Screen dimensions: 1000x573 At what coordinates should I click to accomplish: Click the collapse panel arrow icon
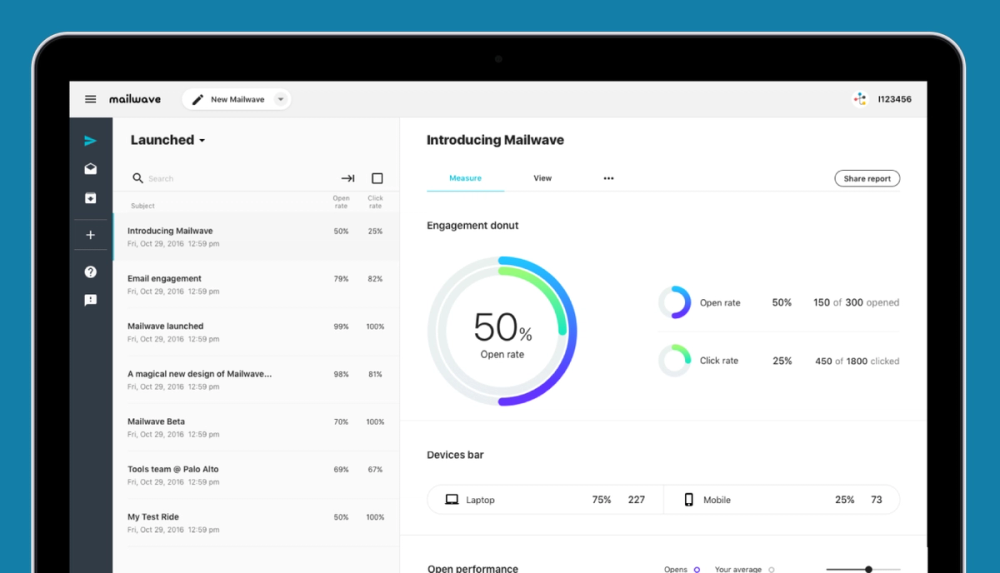348,179
